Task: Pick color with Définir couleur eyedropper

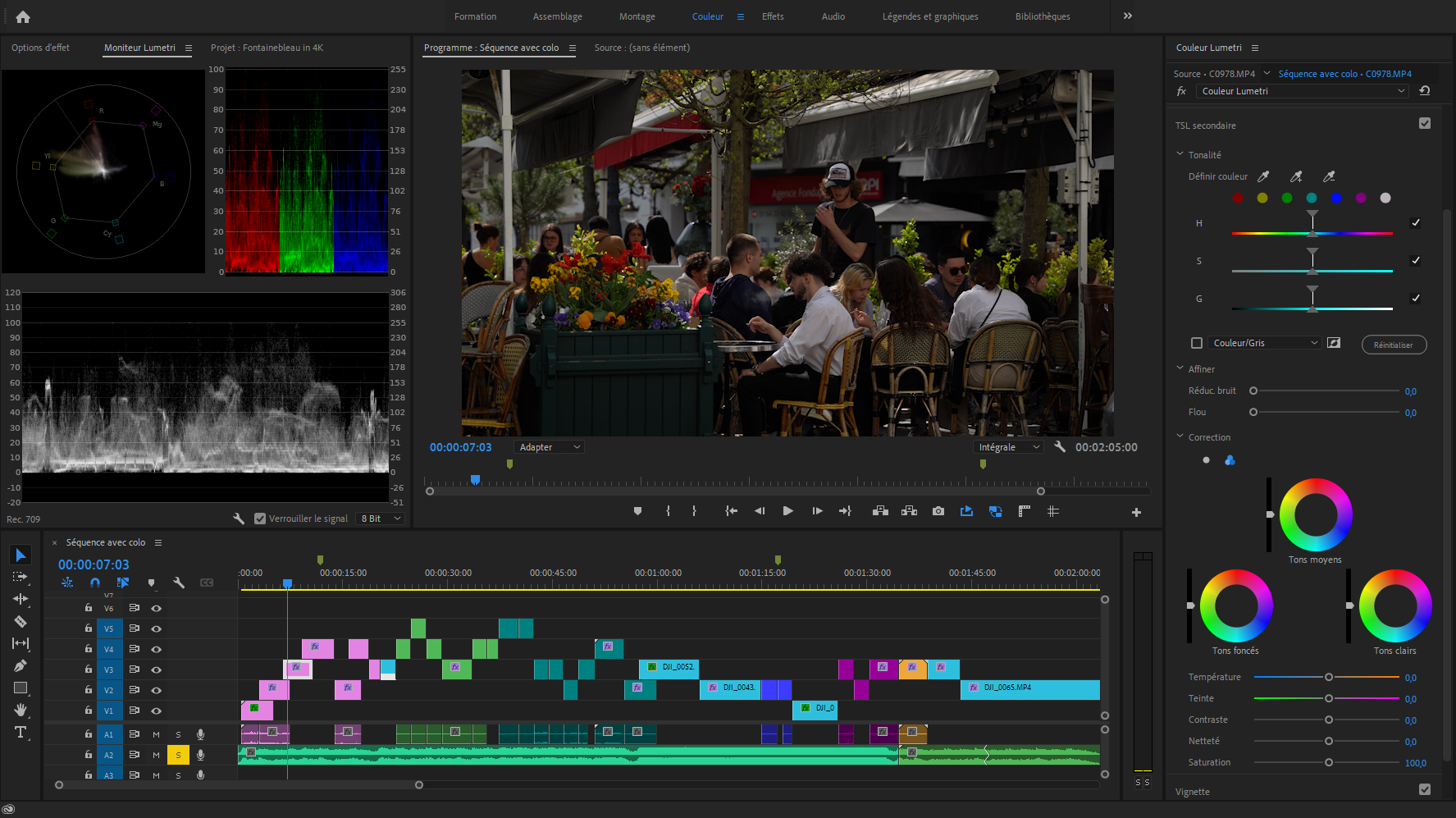Action: 1263,176
